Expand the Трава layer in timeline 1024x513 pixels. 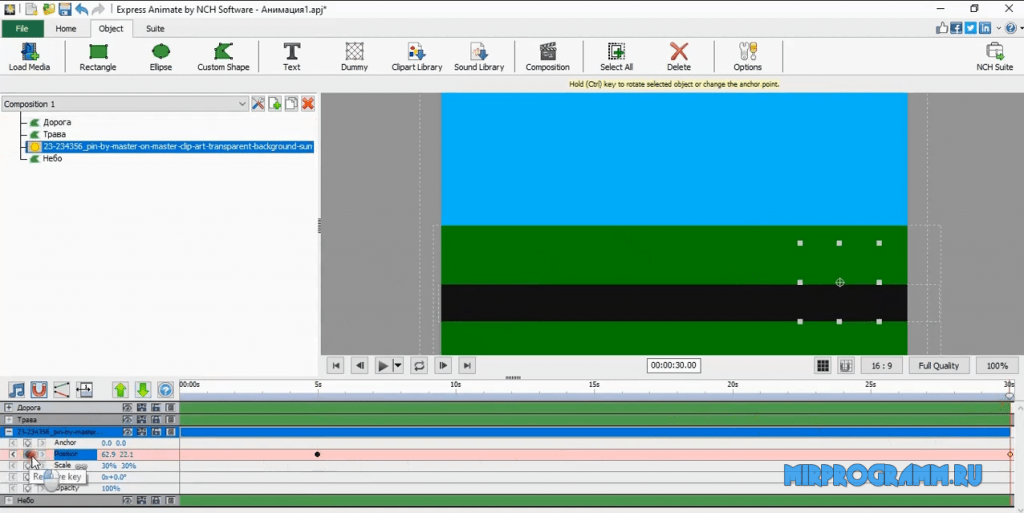(9, 420)
